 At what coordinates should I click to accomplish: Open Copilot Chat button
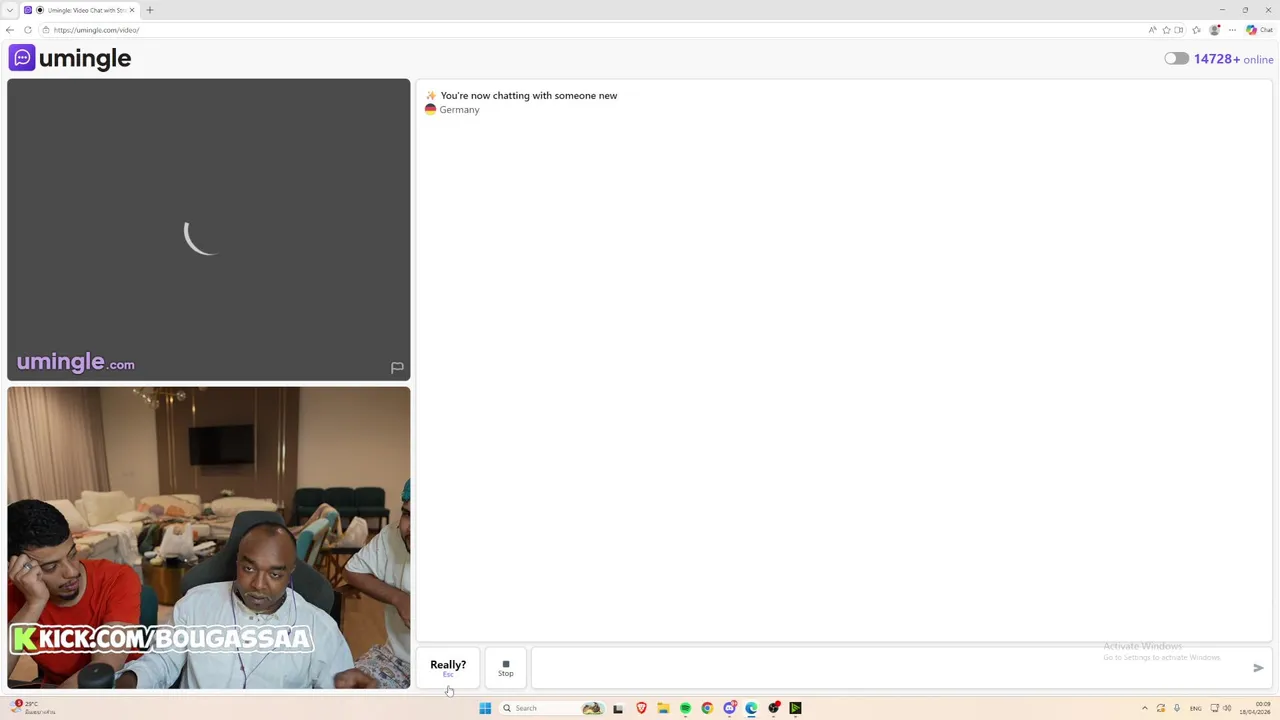[1259, 30]
